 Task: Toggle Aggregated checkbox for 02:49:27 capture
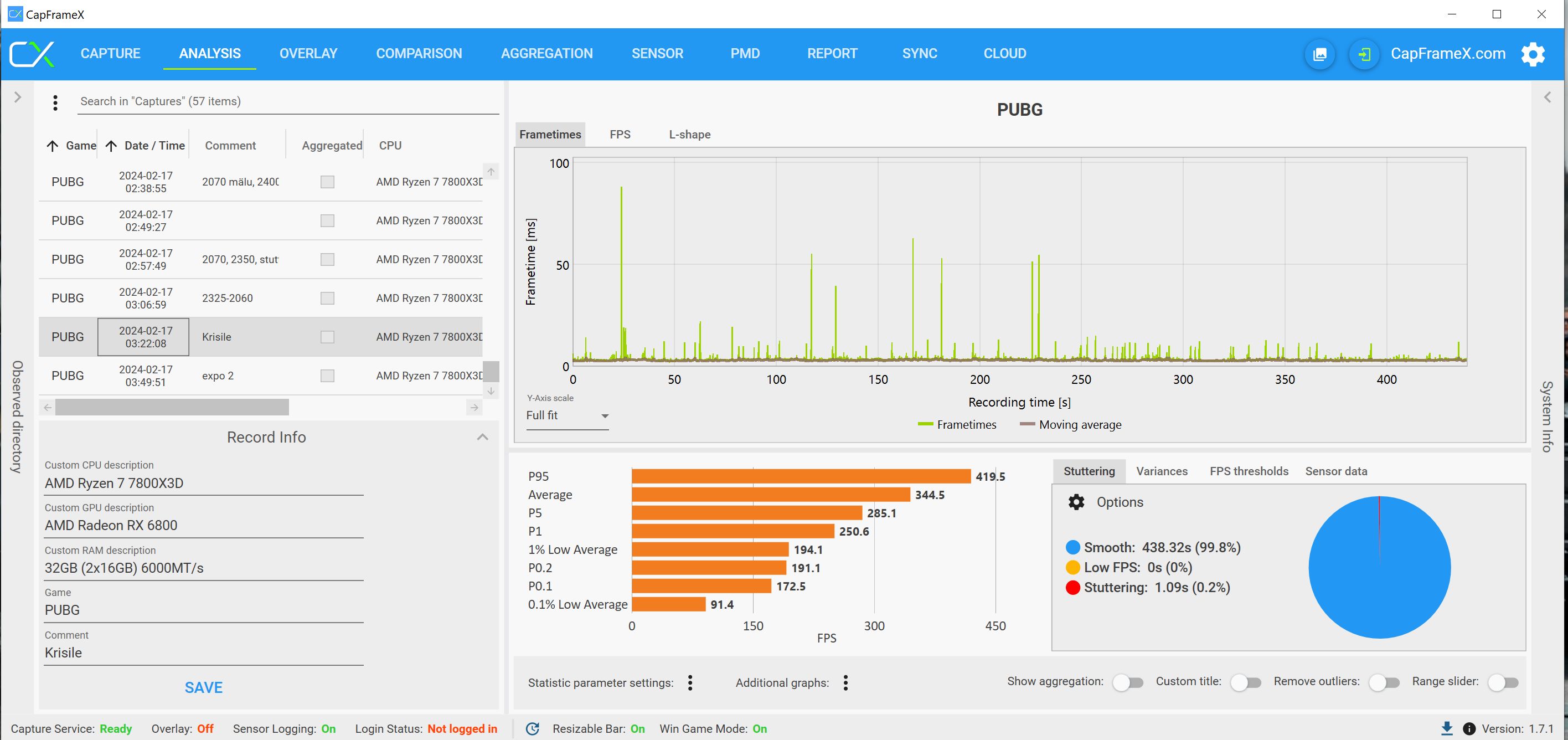tap(327, 220)
